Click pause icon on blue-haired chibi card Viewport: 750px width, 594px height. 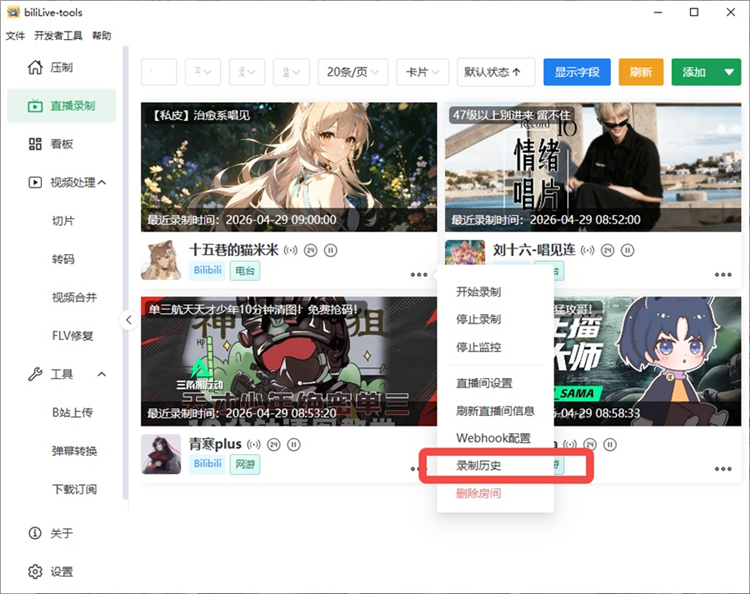tap(610, 444)
